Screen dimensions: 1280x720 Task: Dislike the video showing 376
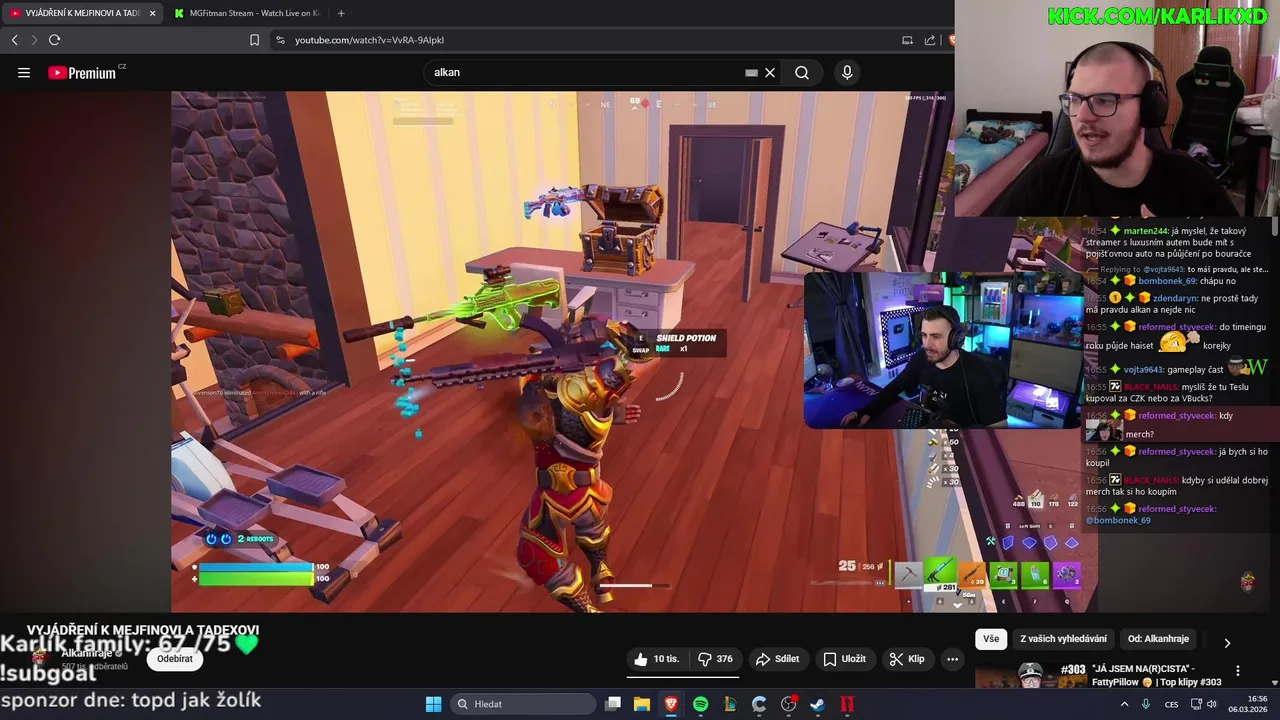click(716, 659)
